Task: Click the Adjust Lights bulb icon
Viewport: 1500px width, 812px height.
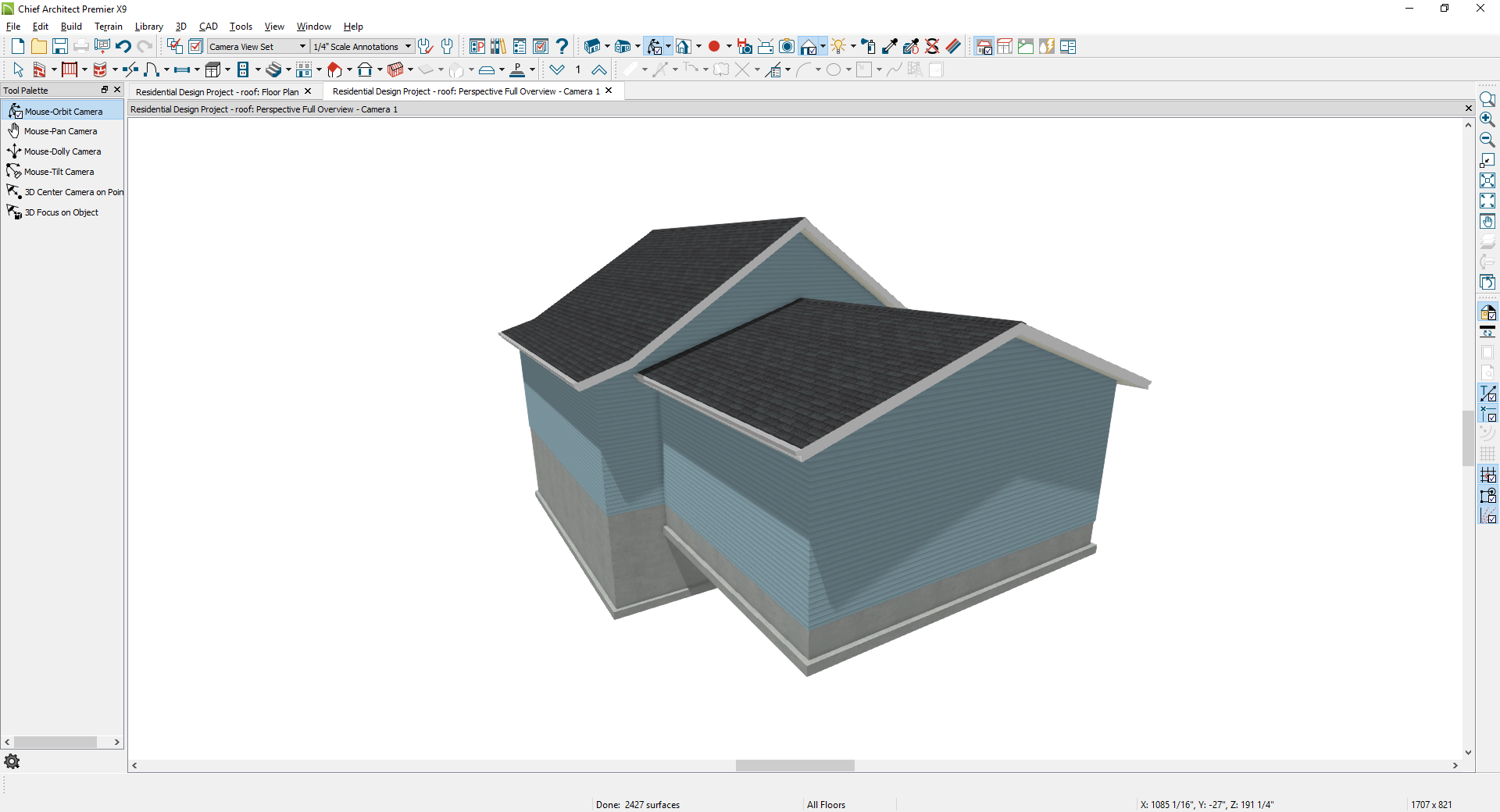Action: click(x=838, y=47)
